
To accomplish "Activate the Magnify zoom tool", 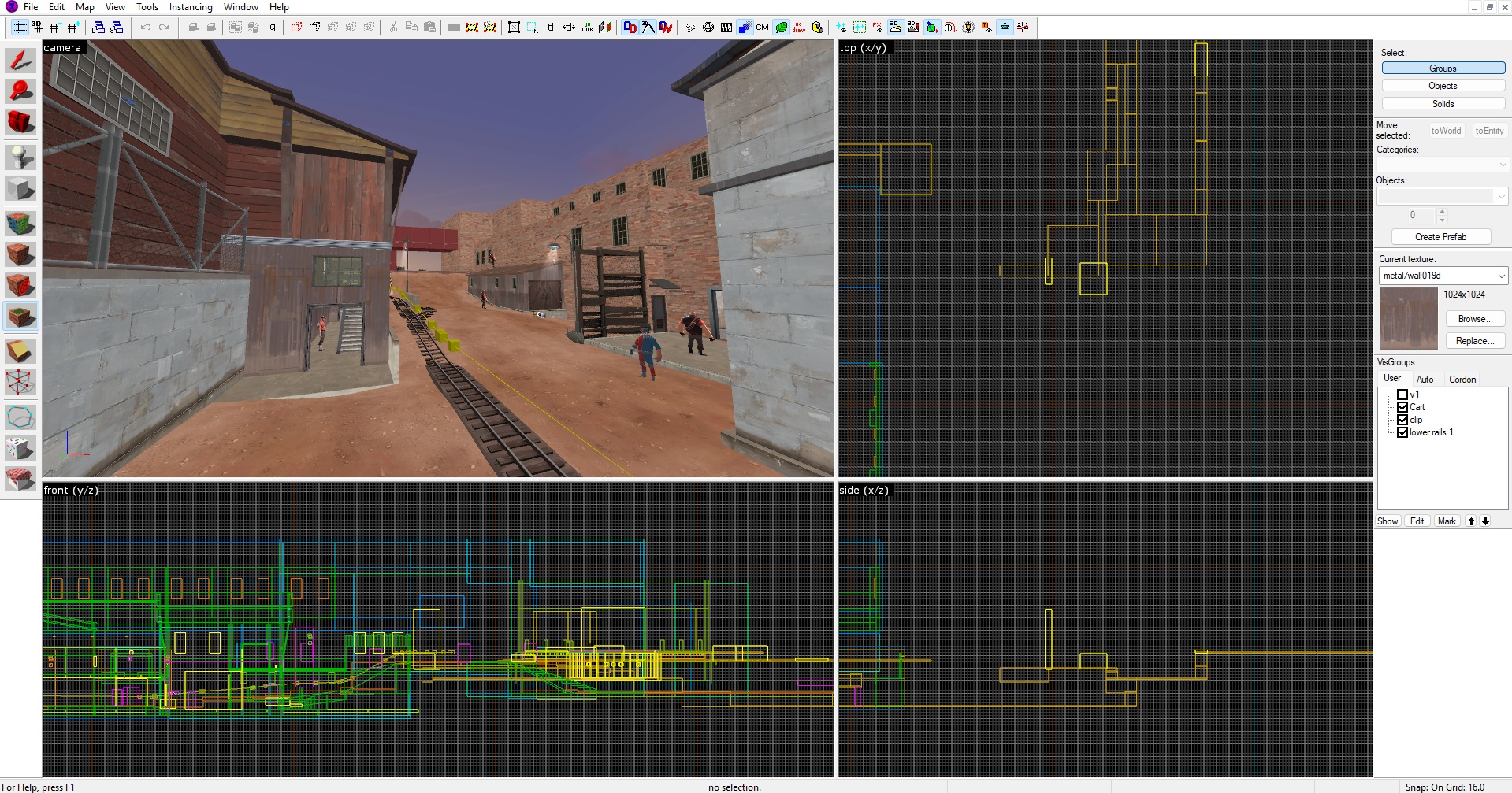I will pyautogui.click(x=20, y=91).
